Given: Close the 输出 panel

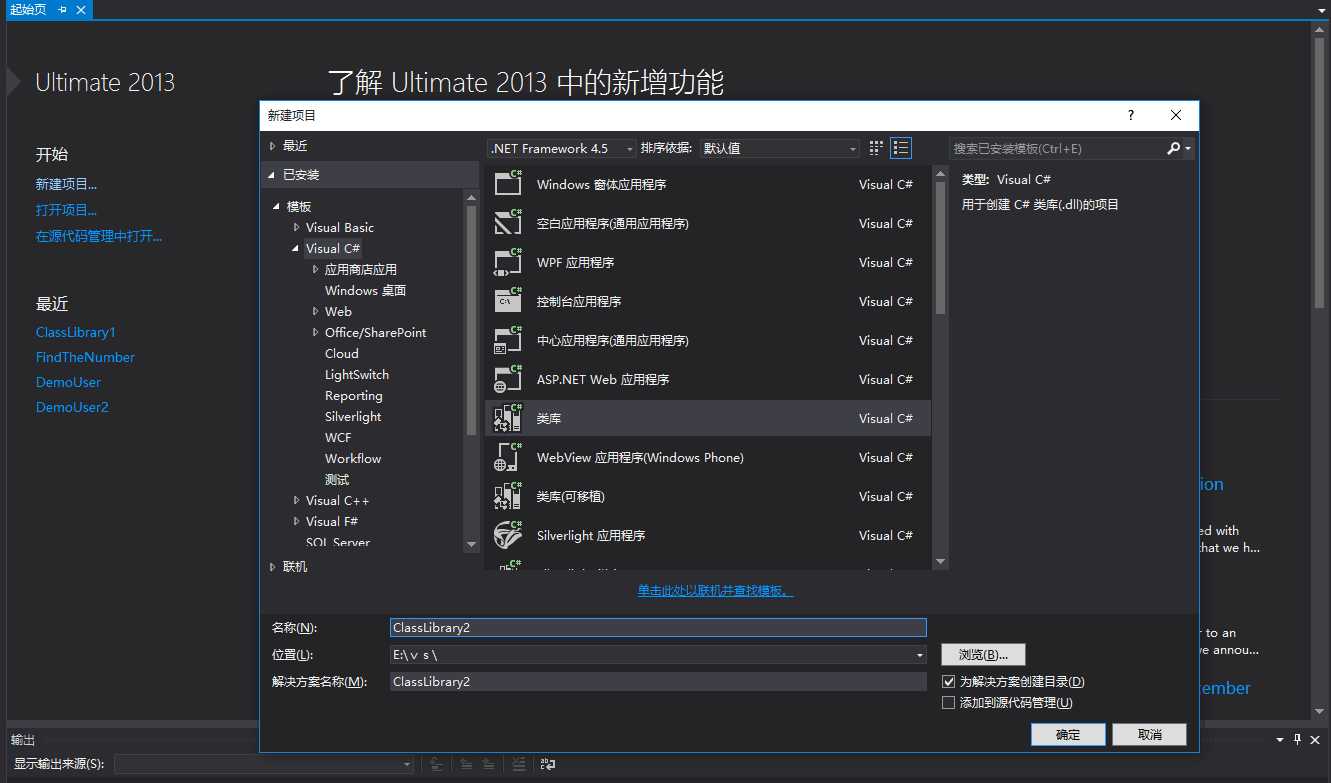Looking at the screenshot, I should point(1315,739).
